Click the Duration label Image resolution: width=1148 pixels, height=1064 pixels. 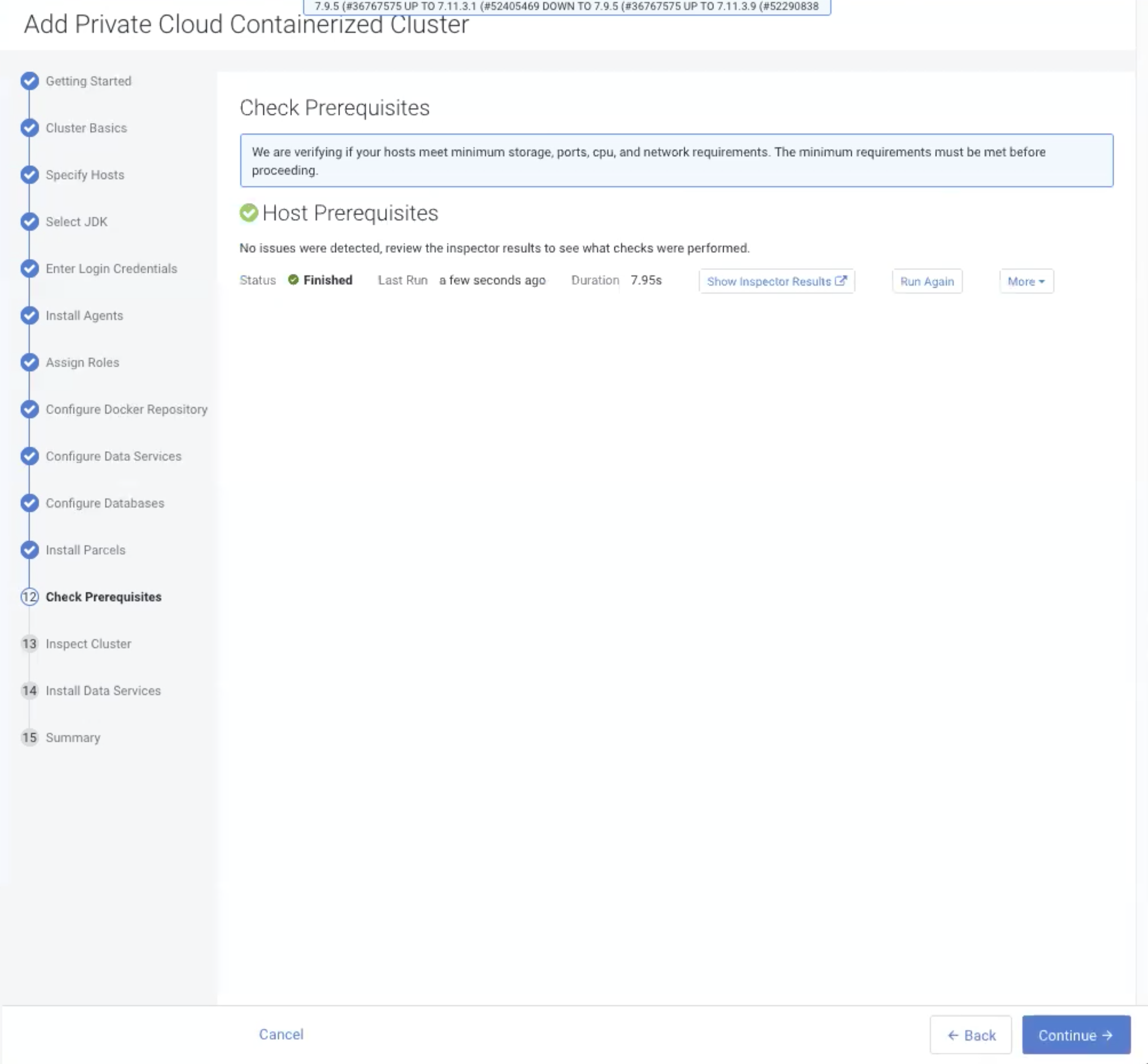(x=595, y=280)
